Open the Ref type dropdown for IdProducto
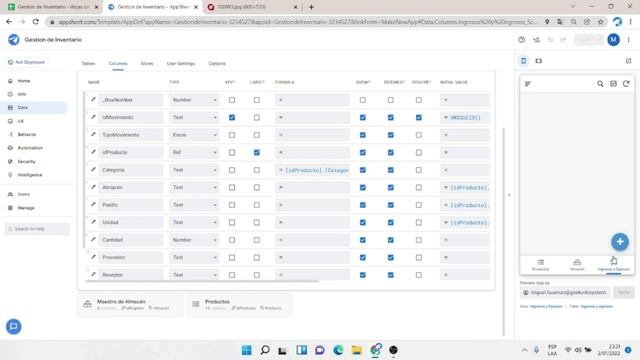640x360 pixels. [194, 152]
